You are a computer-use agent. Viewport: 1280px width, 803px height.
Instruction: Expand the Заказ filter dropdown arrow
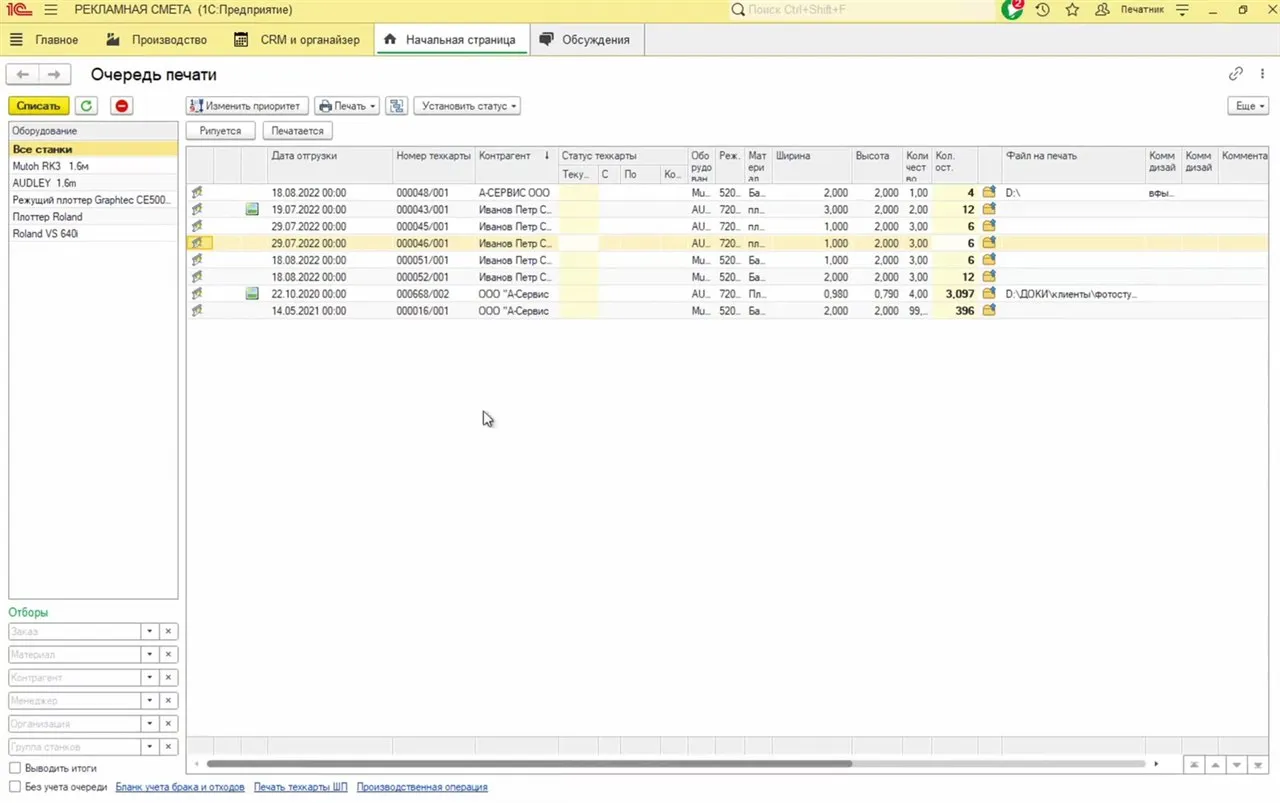pos(150,631)
